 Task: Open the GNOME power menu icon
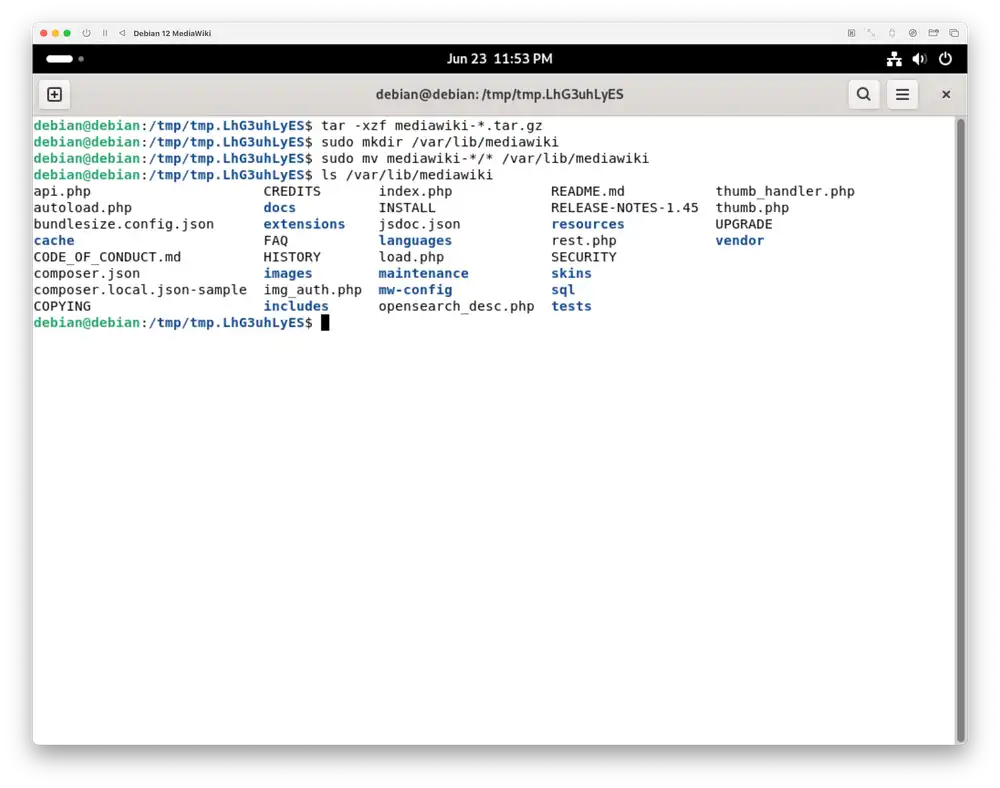tap(945, 59)
